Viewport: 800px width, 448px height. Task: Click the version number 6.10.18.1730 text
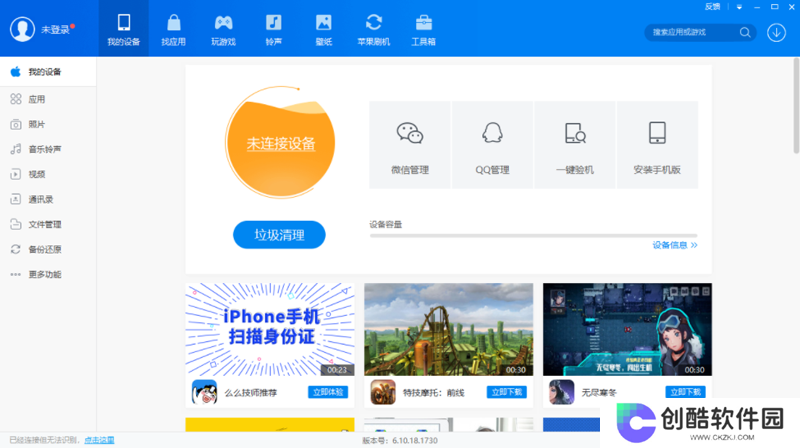coord(415,440)
